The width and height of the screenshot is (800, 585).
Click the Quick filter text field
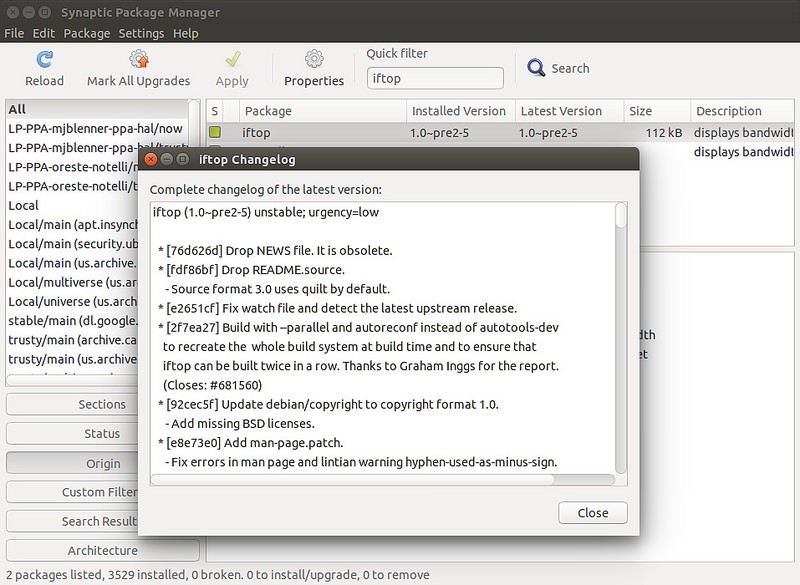click(x=435, y=79)
